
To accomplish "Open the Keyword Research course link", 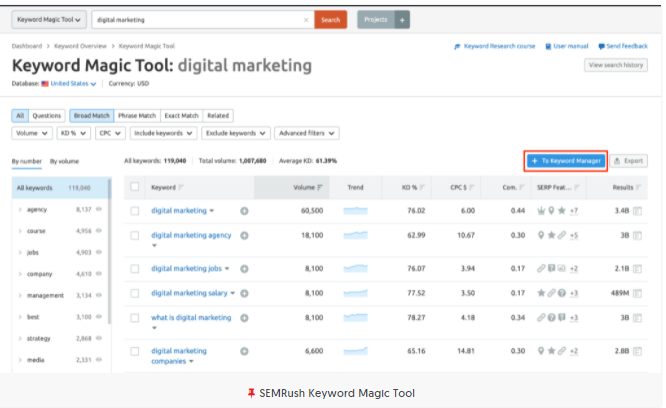I will (x=495, y=46).
